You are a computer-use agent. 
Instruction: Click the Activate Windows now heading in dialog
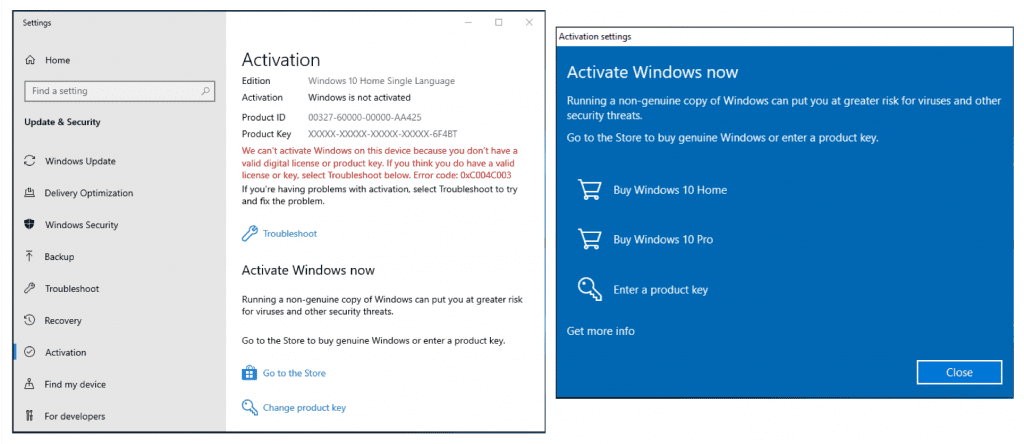(652, 72)
